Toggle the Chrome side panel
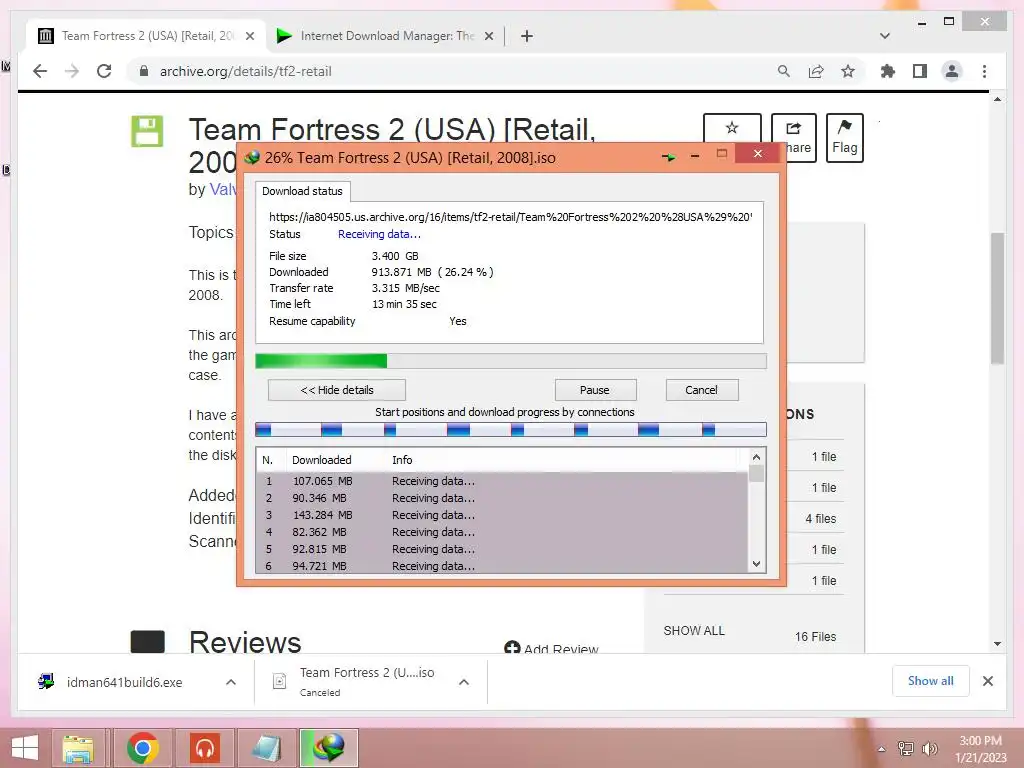Viewport: 1024px width, 768px height. point(920,71)
